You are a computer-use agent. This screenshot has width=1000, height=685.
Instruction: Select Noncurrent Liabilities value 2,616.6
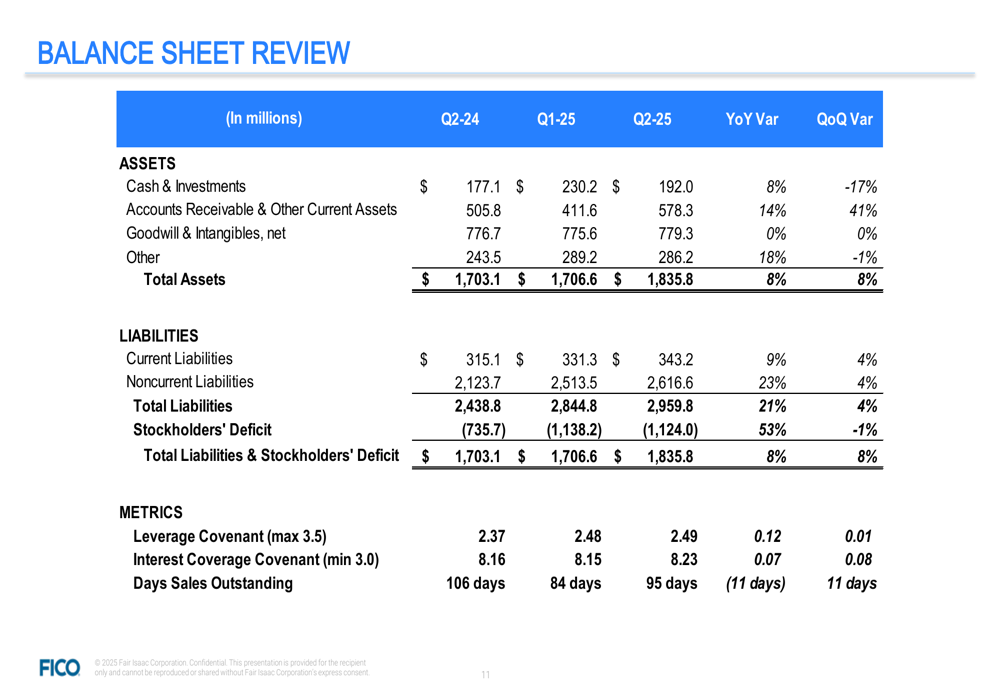pos(670,383)
